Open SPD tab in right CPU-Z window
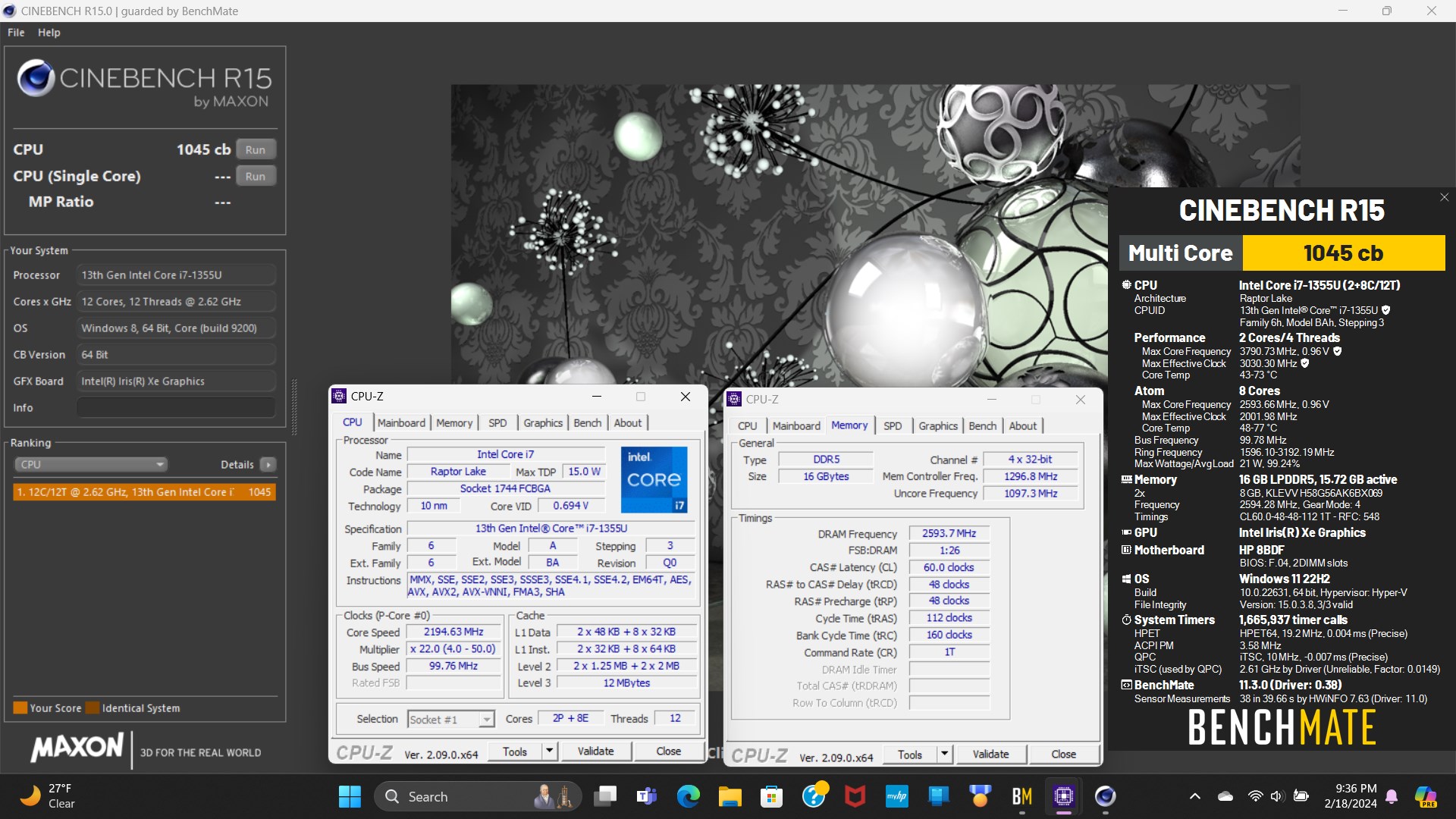1456x819 pixels. coord(893,426)
